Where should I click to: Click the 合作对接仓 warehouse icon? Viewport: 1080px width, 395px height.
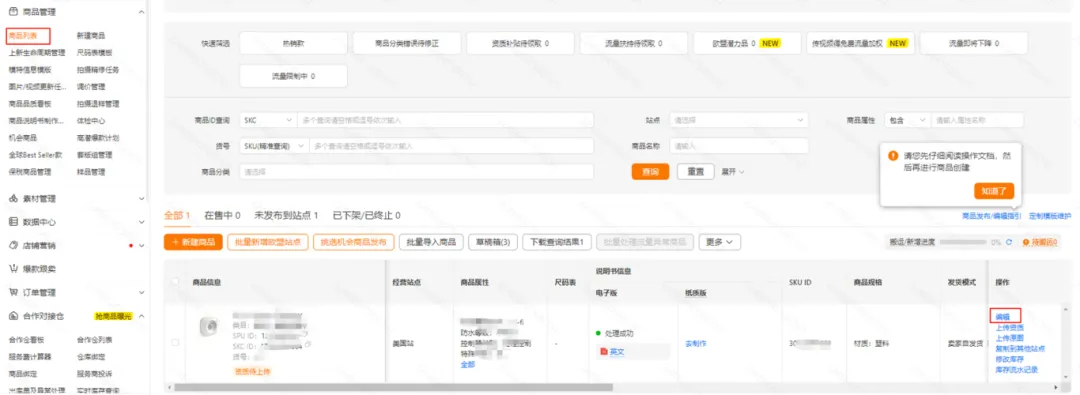click(12, 316)
